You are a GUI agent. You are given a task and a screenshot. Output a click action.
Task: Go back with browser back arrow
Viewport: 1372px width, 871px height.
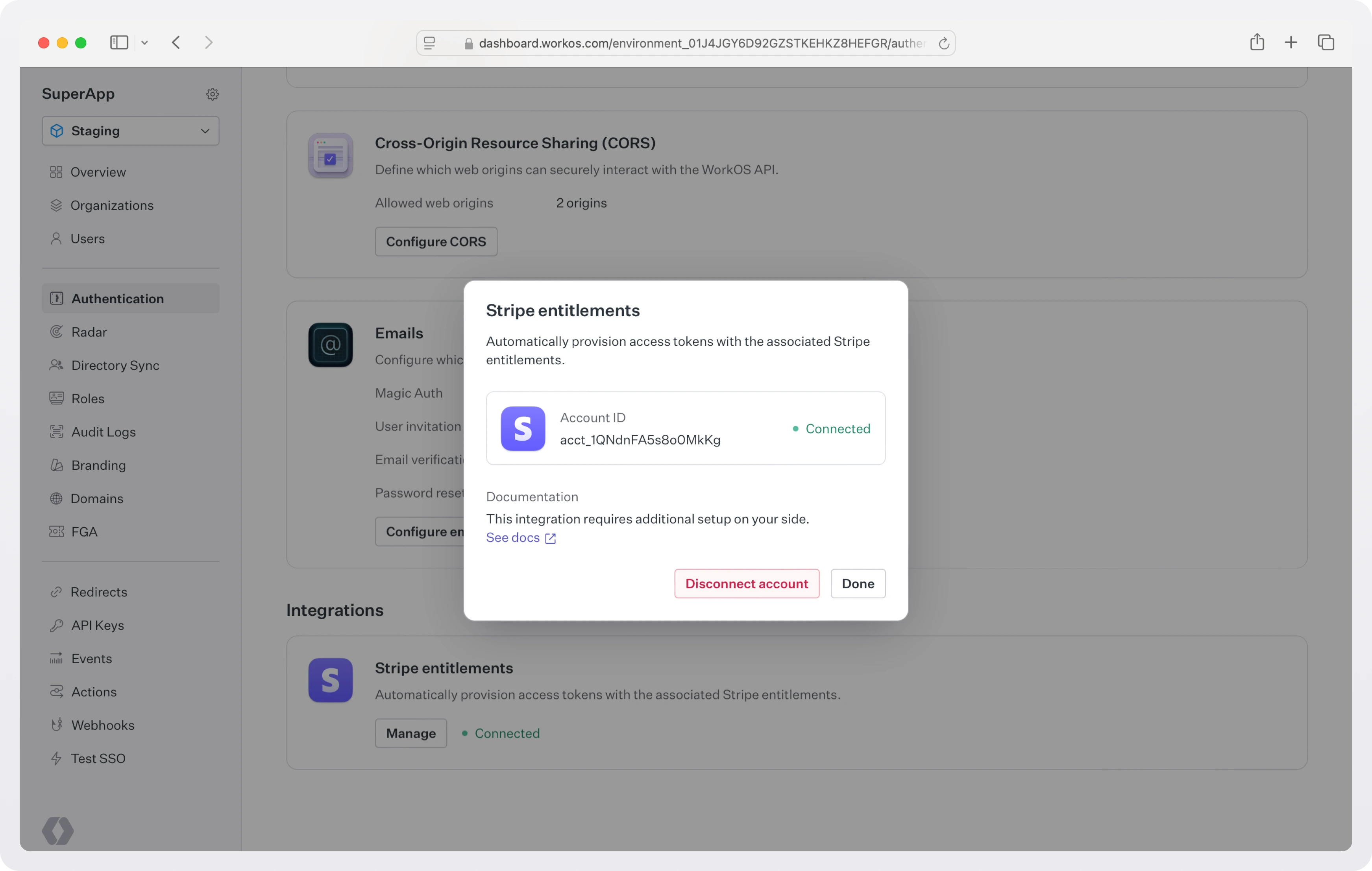tap(176, 43)
